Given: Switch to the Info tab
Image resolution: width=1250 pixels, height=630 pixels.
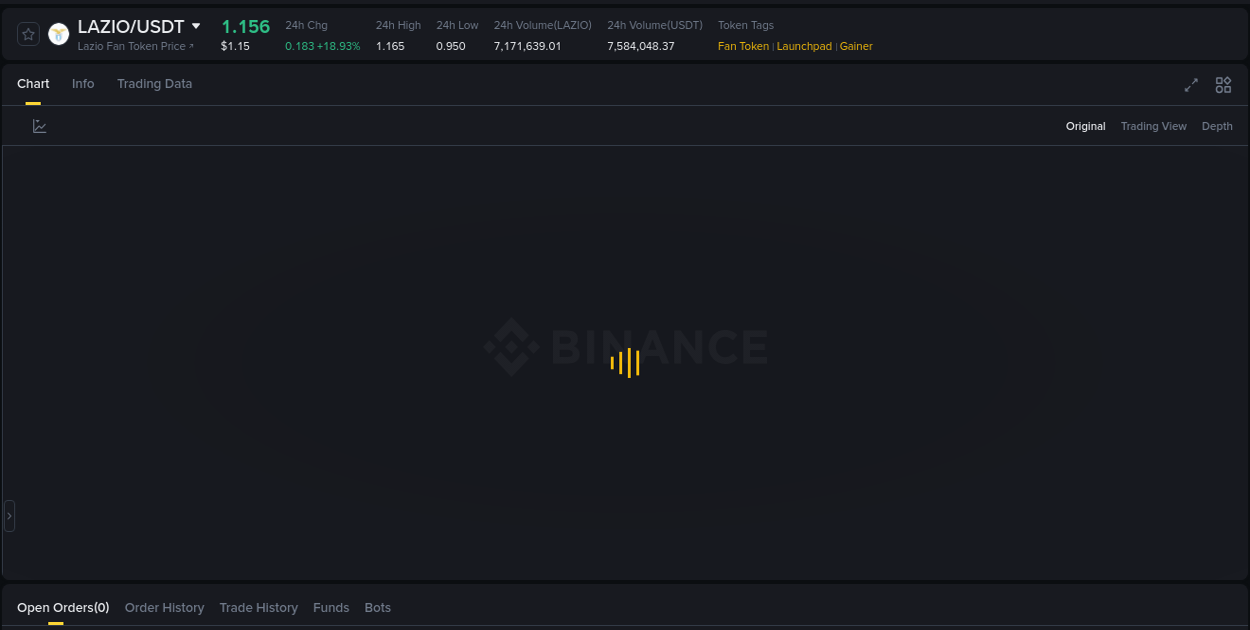Looking at the screenshot, I should pos(83,84).
